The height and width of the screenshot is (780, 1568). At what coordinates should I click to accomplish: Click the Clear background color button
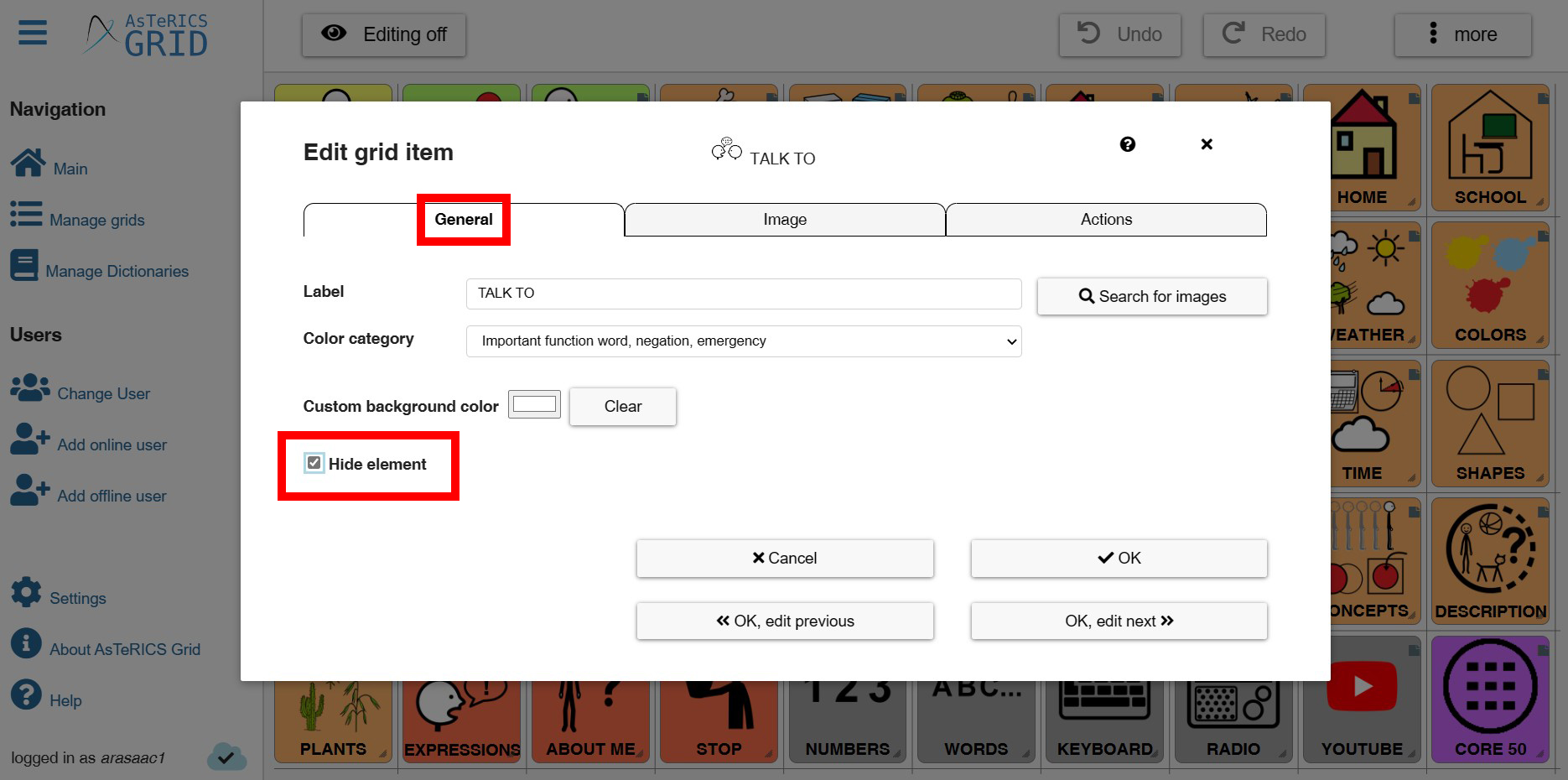coord(623,406)
